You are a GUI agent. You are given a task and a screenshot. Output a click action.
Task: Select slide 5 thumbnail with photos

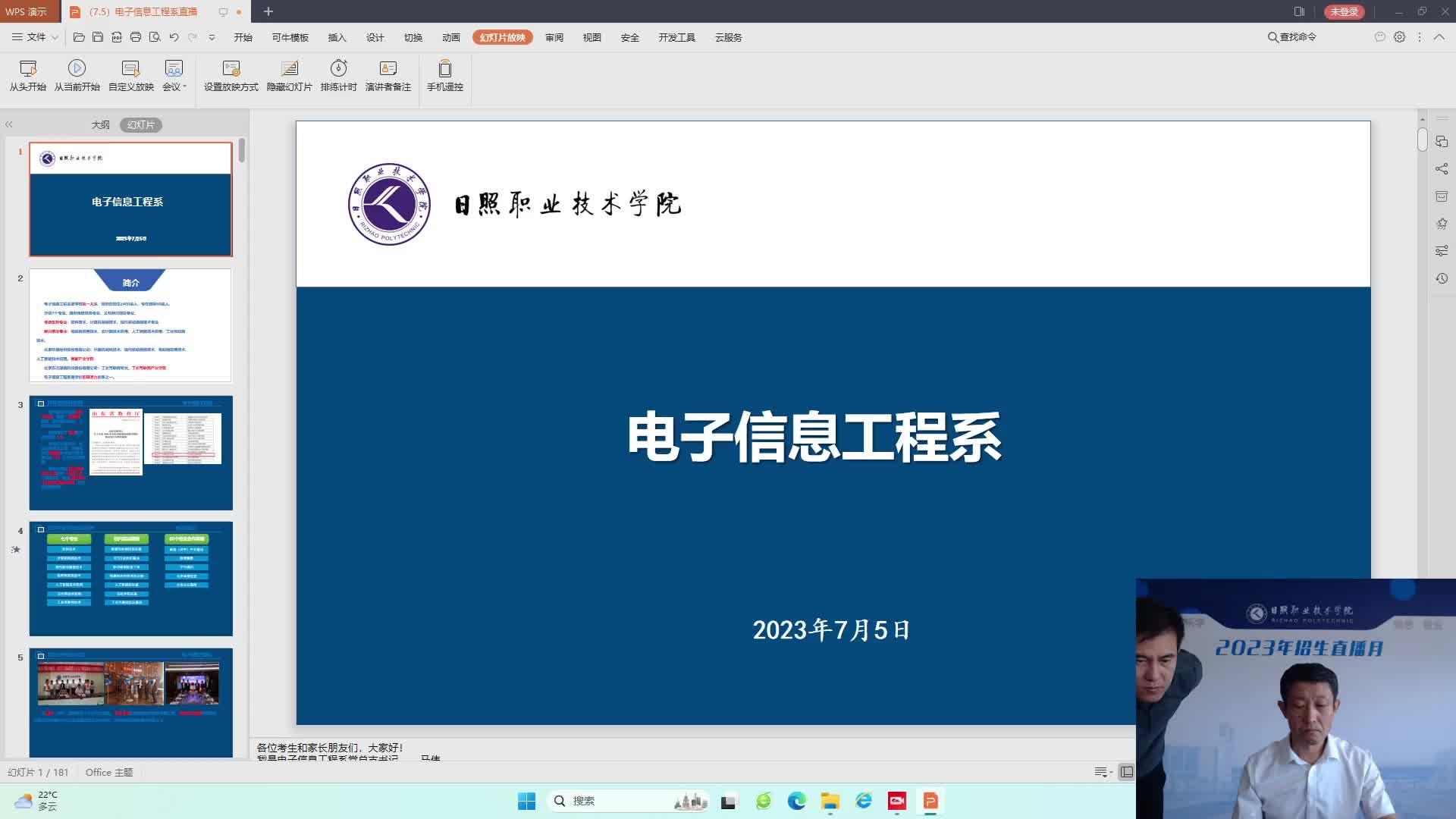pyautogui.click(x=131, y=703)
